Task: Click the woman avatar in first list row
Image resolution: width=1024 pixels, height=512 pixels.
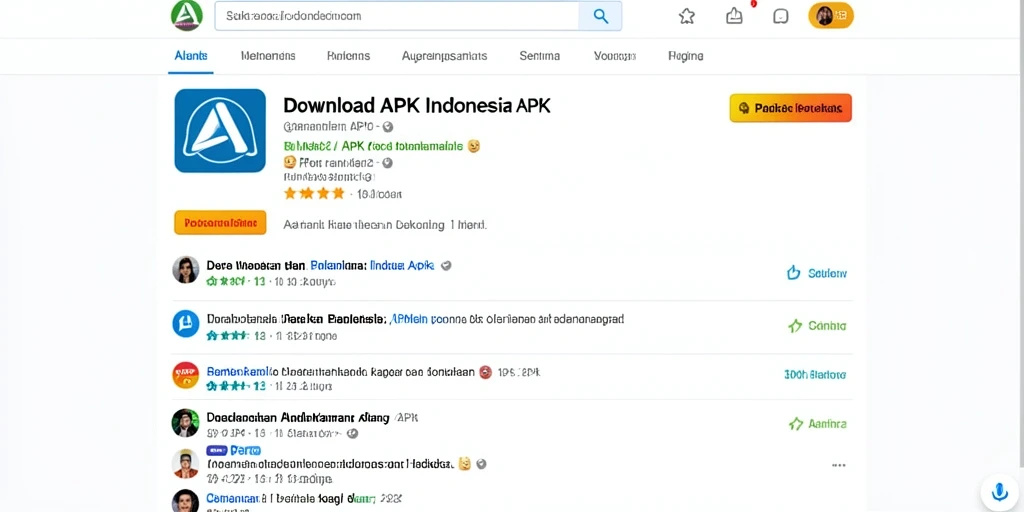Action: point(185,270)
